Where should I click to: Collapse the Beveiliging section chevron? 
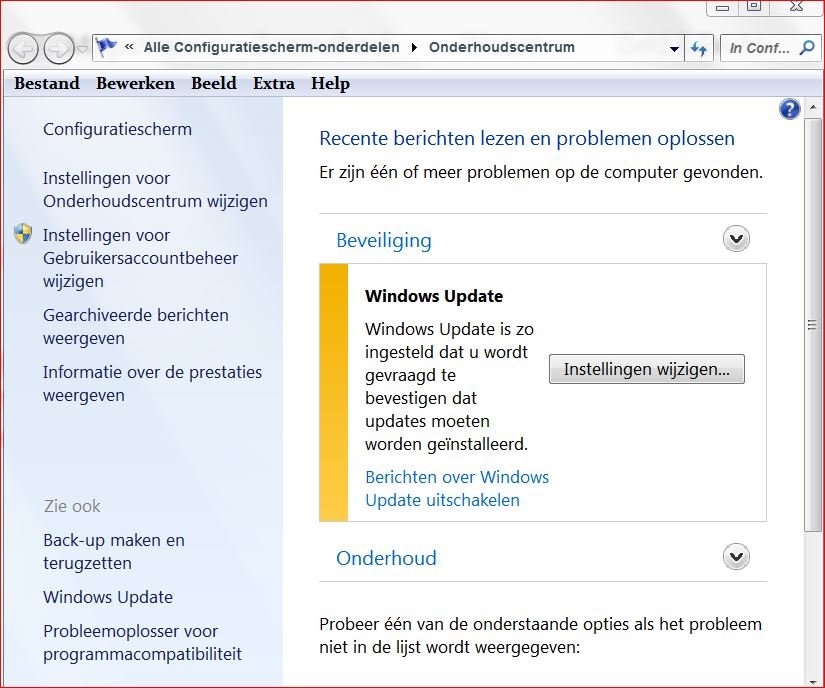pyautogui.click(x=736, y=239)
